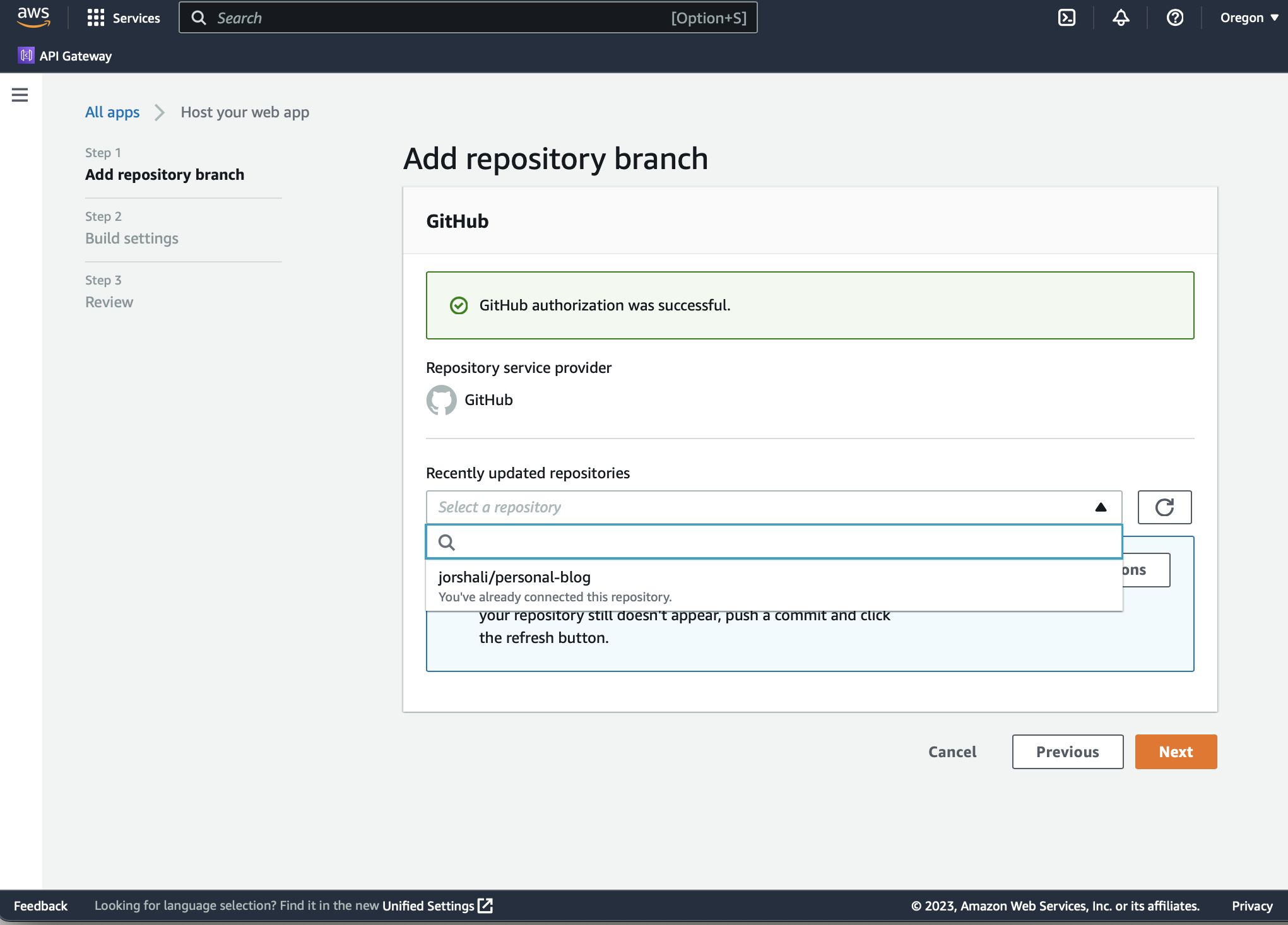This screenshot has height=925, width=1288.
Task: Click the AWS logo home icon
Action: tap(33, 18)
